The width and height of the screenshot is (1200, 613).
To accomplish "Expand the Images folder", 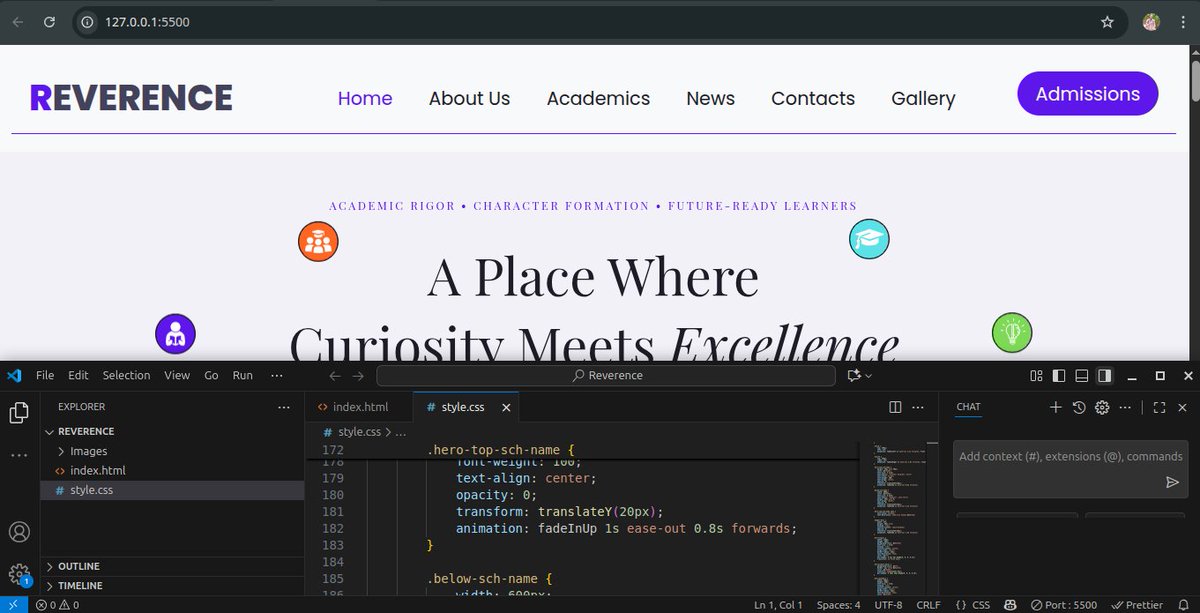I will tap(88, 451).
